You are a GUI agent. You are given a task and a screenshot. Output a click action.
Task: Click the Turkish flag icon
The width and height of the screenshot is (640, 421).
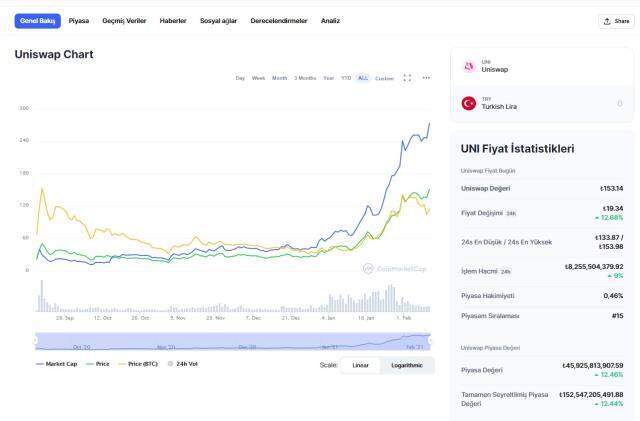coord(469,103)
